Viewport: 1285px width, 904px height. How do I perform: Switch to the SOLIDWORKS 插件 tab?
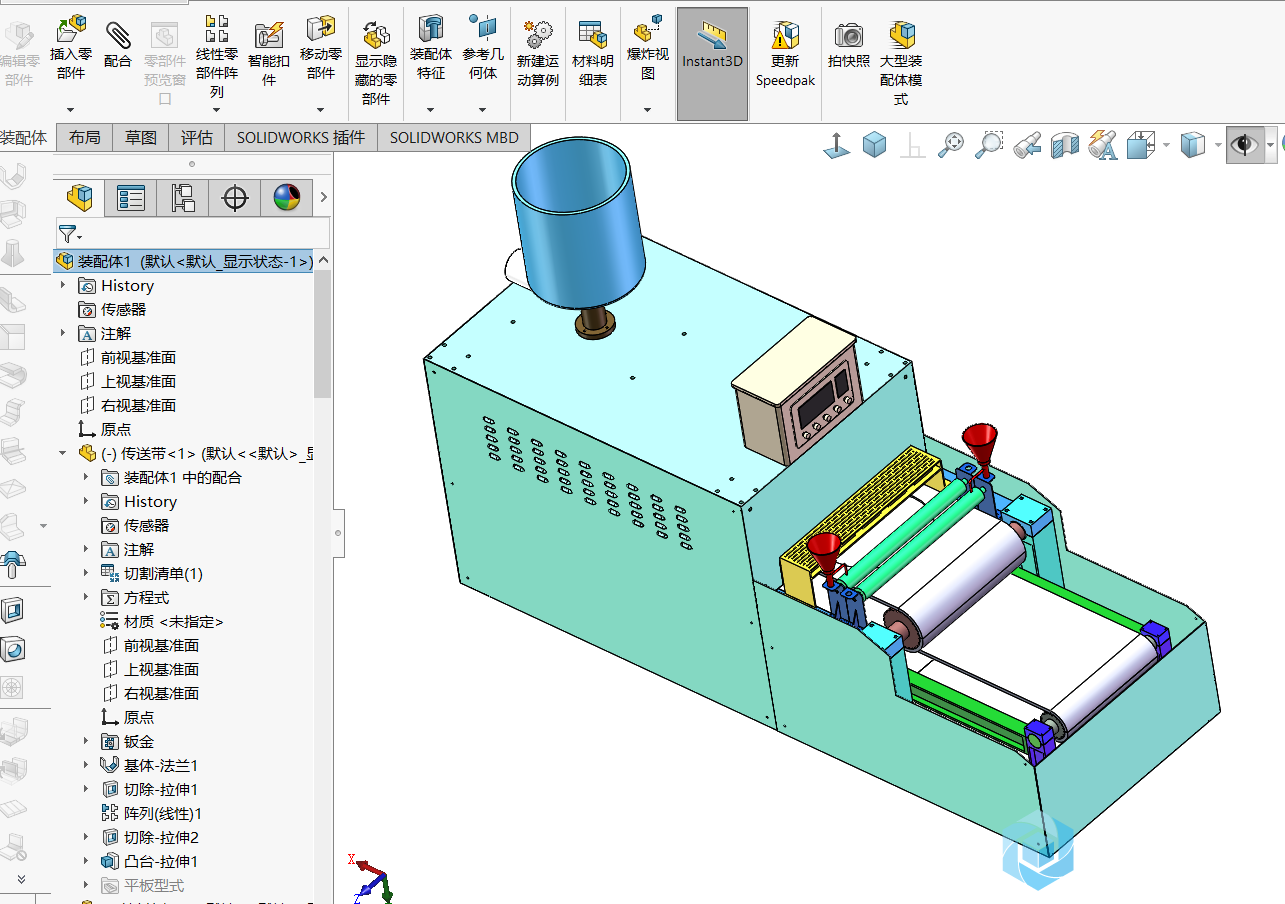click(301, 138)
